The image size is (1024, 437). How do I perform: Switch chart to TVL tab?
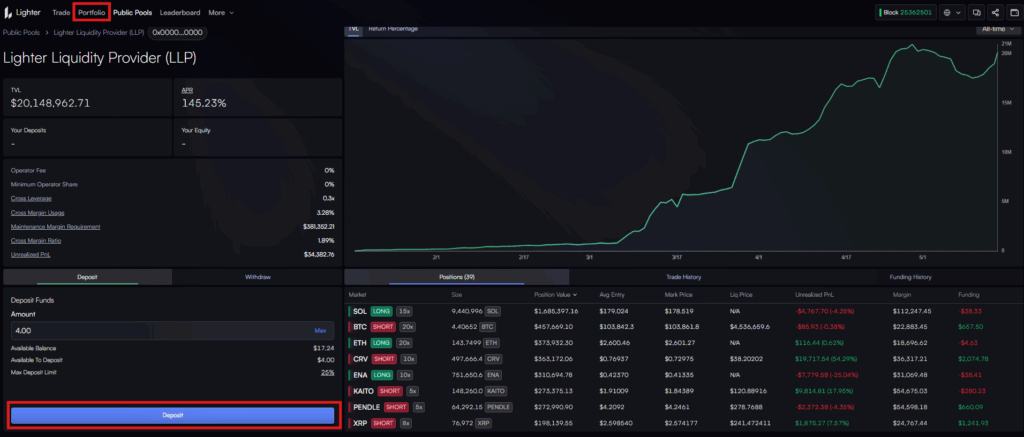pyautogui.click(x=353, y=29)
